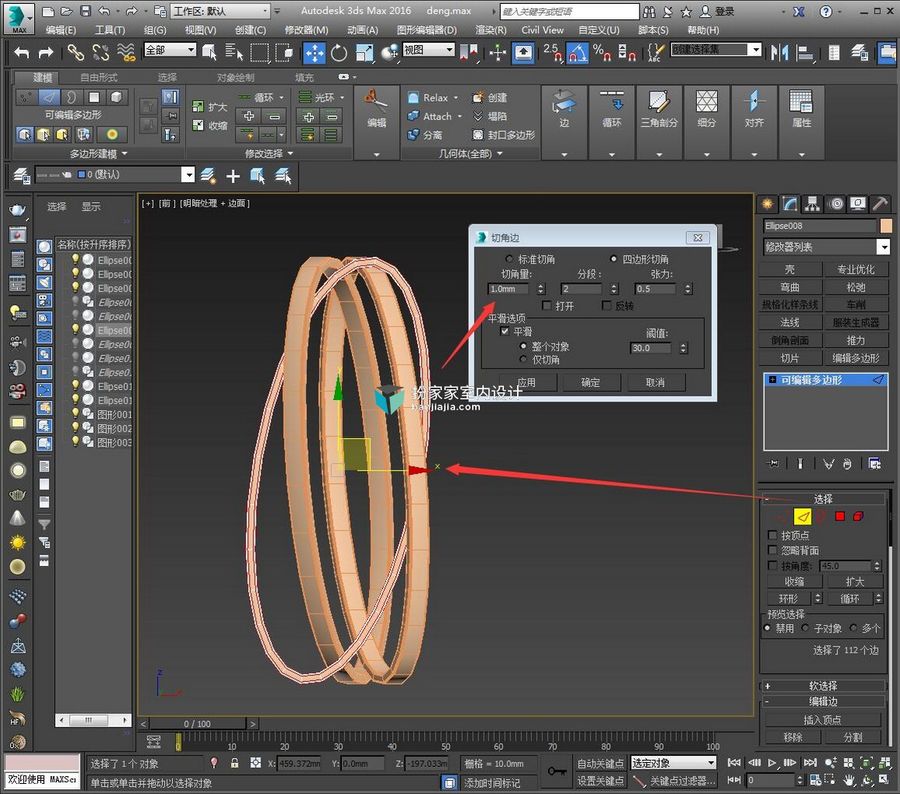Expand the 多边形建模 ribbon panel
Screen dimensions: 900x794
[98, 153]
